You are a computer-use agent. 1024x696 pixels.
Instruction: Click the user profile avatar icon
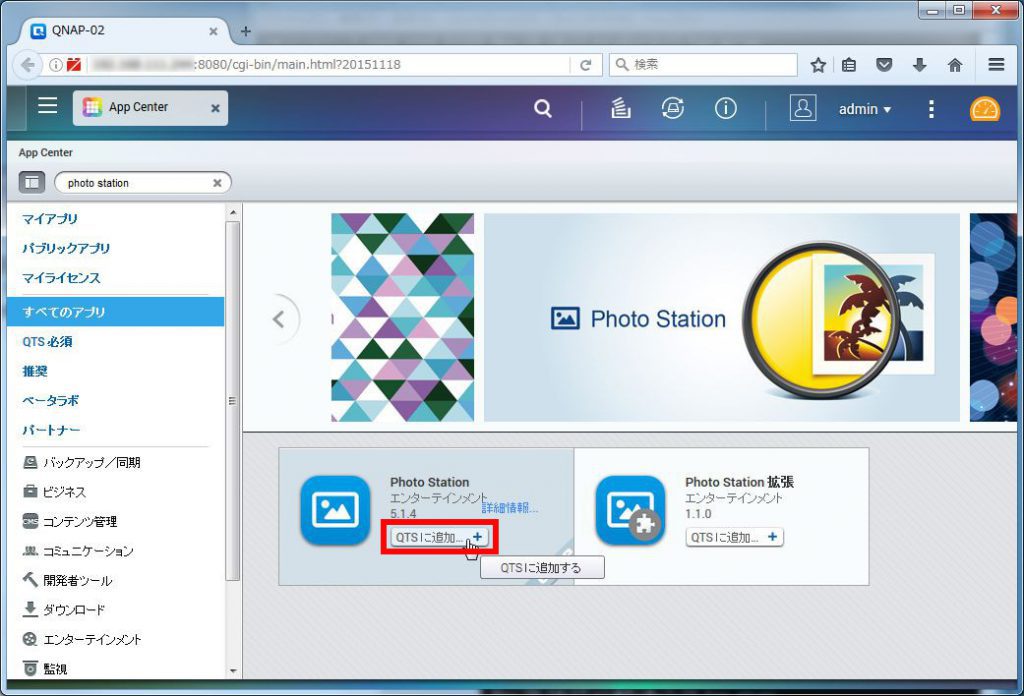[803, 108]
